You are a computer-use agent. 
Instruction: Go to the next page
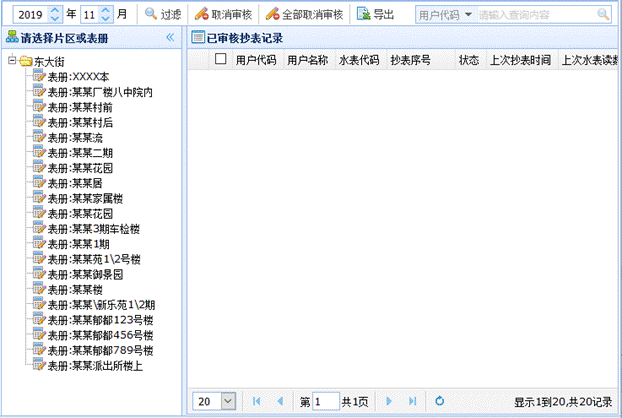(x=389, y=401)
